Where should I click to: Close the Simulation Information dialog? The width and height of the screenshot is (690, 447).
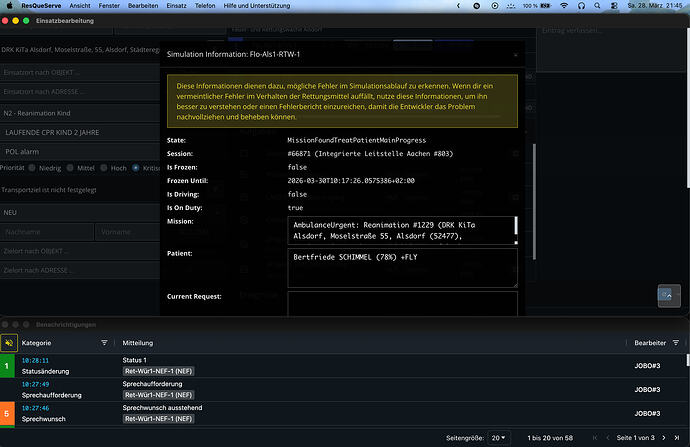coord(516,55)
